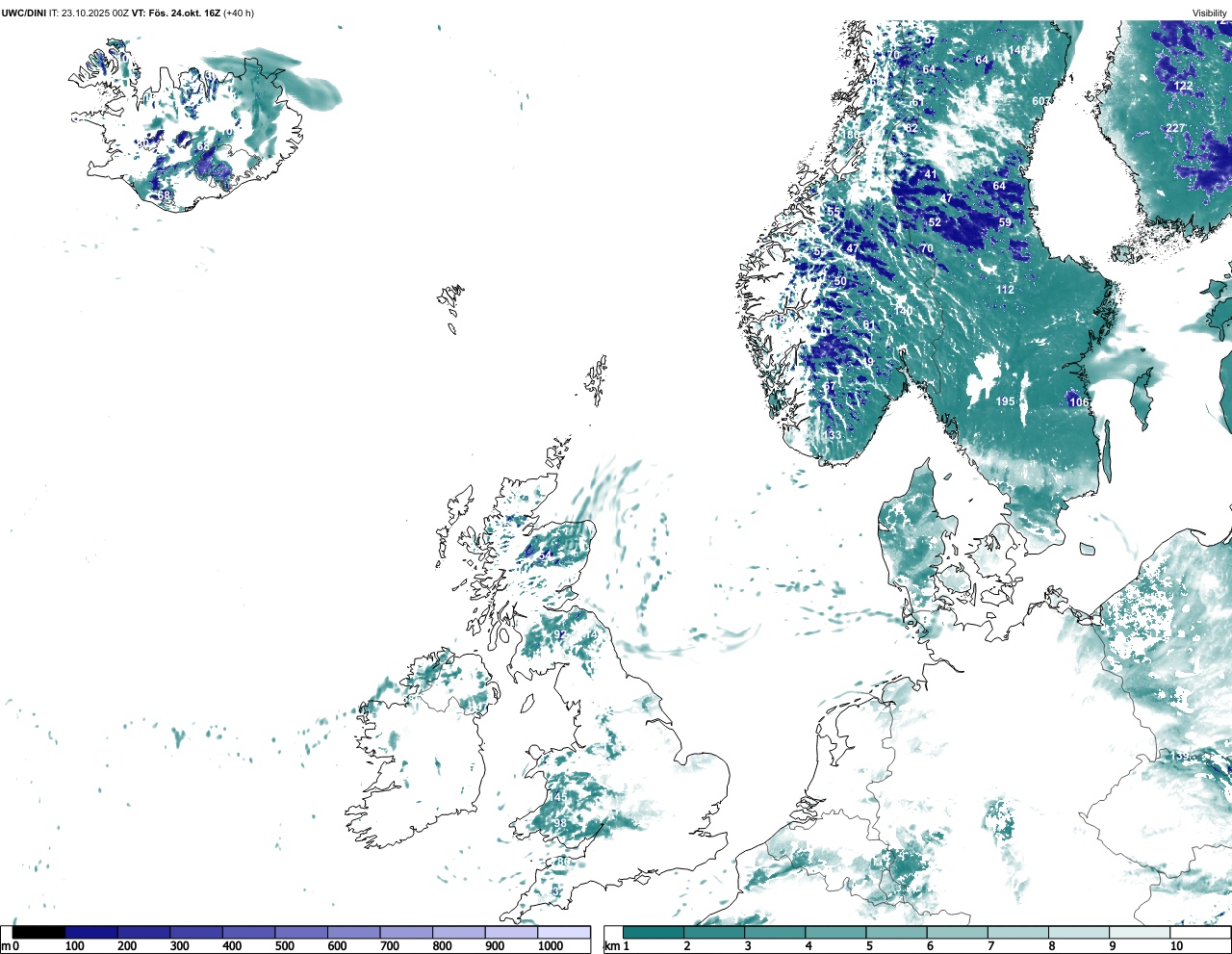Image resolution: width=1232 pixels, height=954 pixels.
Task: Click the 112 value in central Sweden
Action: [x=1005, y=290]
